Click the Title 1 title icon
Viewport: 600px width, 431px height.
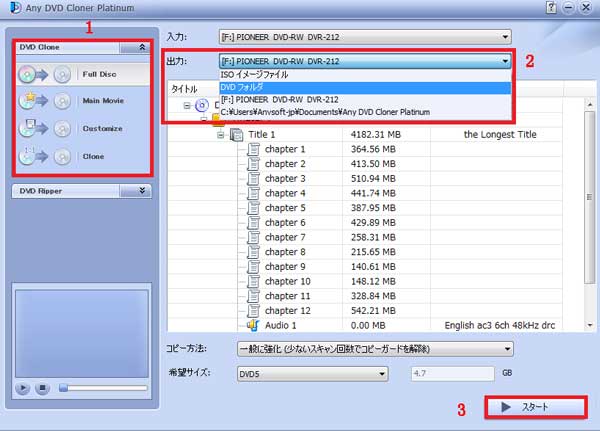coord(236,135)
